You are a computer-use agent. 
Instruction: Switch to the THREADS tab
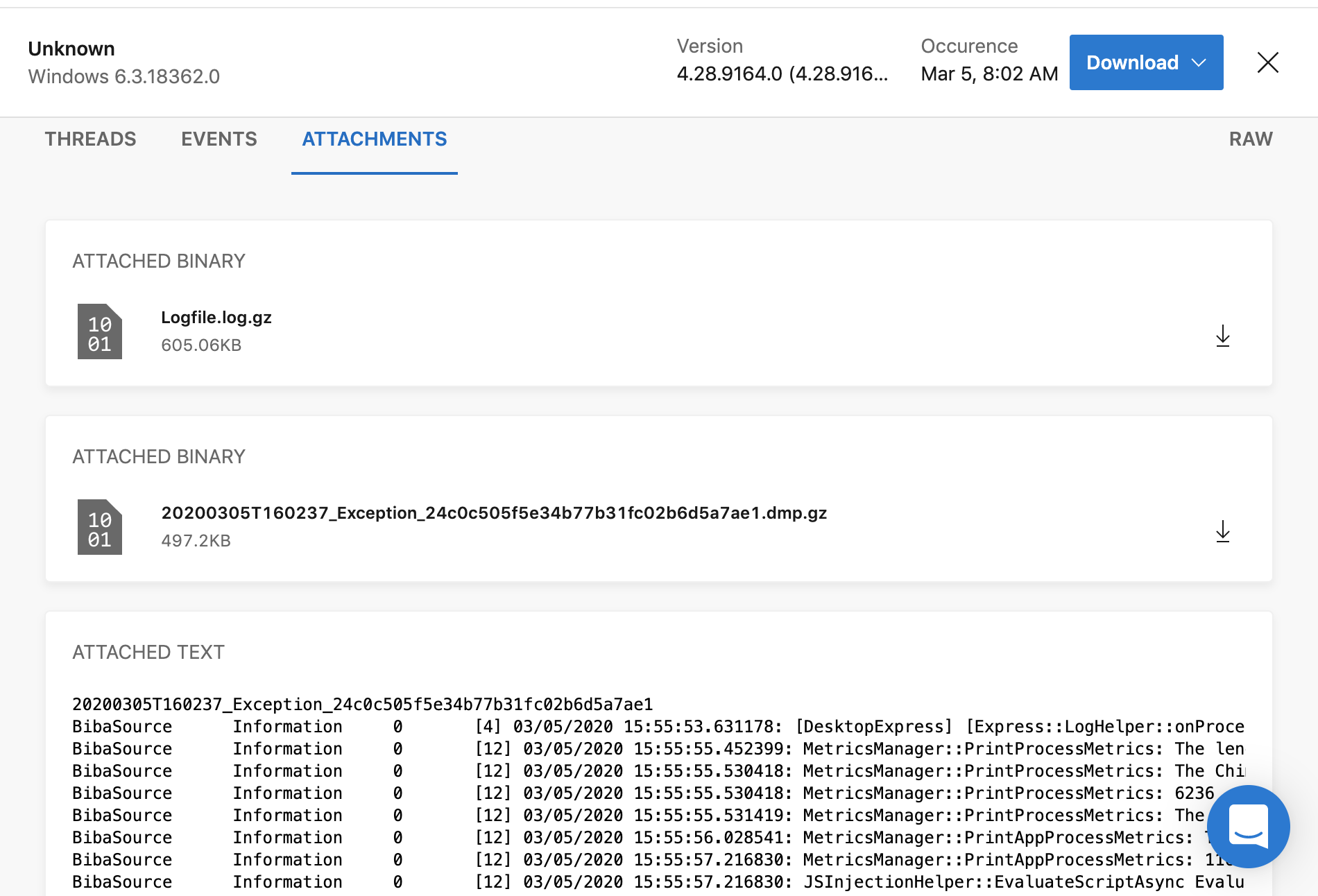(x=90, y=139)
